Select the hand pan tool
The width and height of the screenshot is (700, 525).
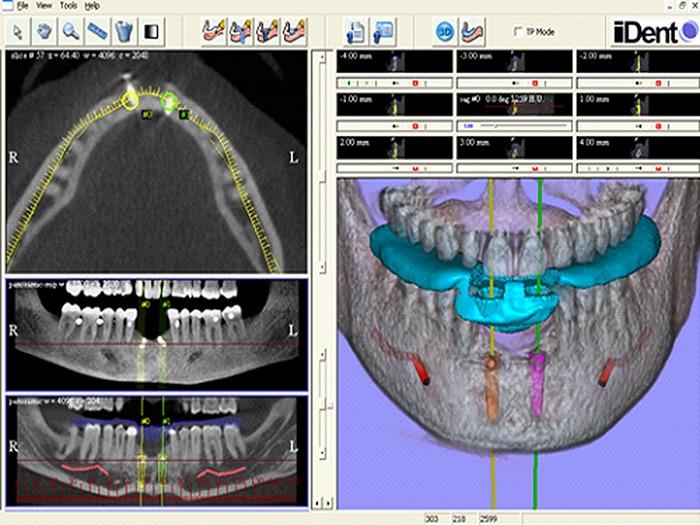coord(44,31)
